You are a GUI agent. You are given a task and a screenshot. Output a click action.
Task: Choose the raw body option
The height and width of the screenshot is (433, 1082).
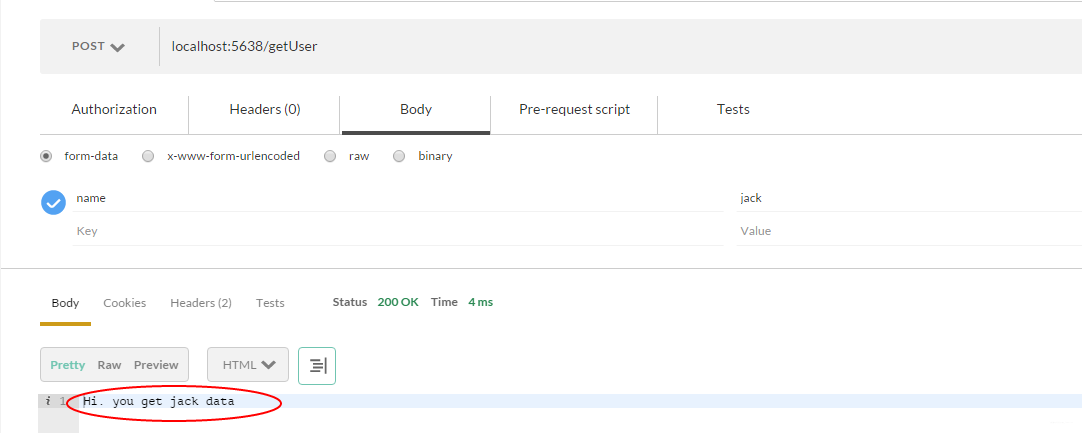[330, 156]
